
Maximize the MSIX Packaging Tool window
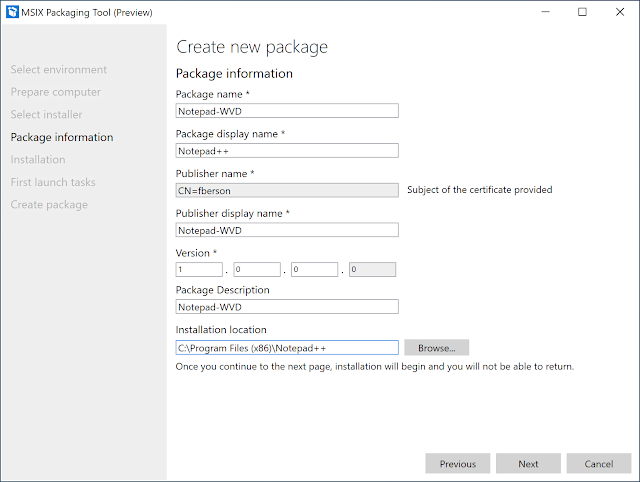(x=582, y=12)
